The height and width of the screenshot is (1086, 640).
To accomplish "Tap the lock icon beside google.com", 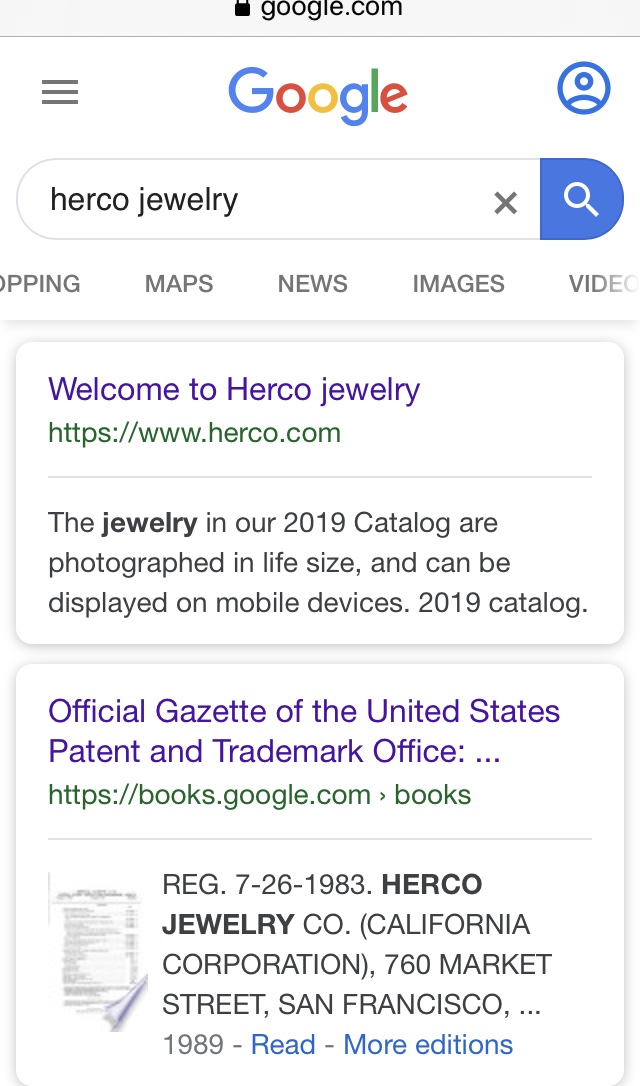I will coord(242,9).
